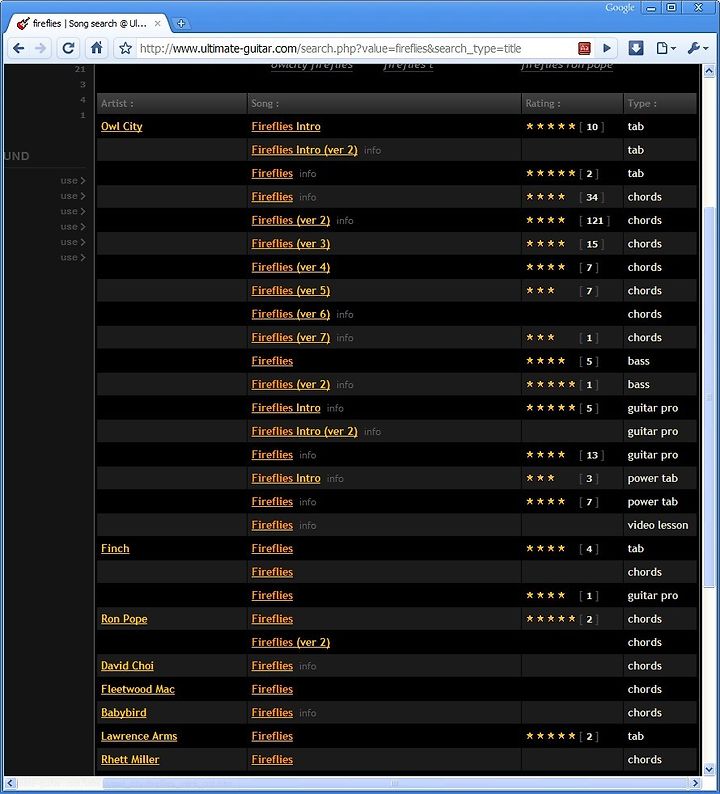Open Fireflies (ver 2) chords rated 121
Screen dimensions: 720x794
point(290,220)
